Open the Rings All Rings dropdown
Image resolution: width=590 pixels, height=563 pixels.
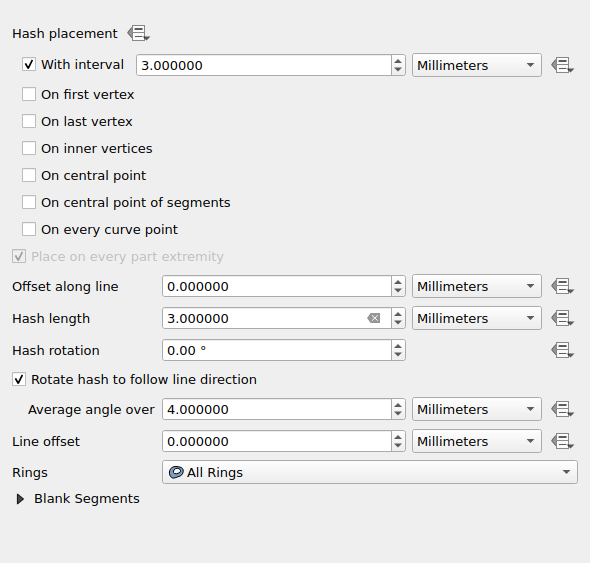[370, 472]
